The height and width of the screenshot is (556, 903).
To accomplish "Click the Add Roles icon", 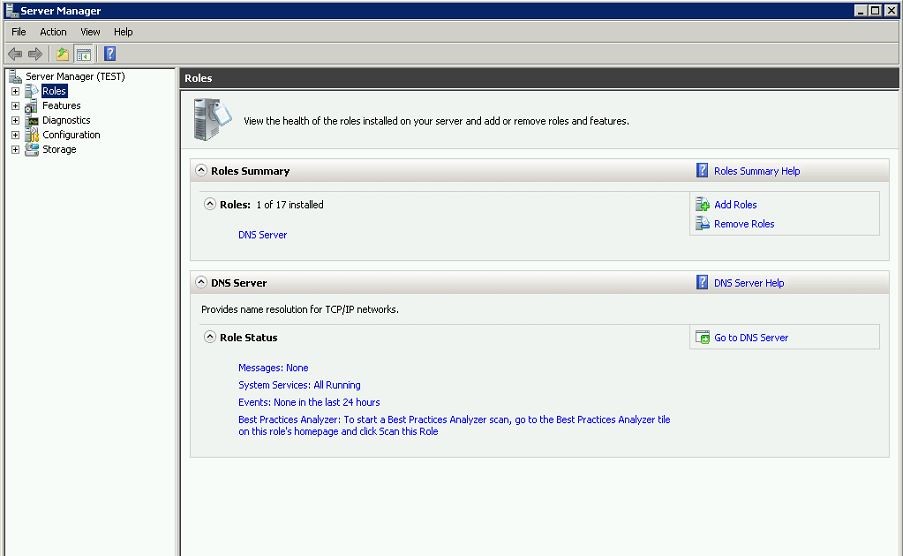I will point(702,204).
